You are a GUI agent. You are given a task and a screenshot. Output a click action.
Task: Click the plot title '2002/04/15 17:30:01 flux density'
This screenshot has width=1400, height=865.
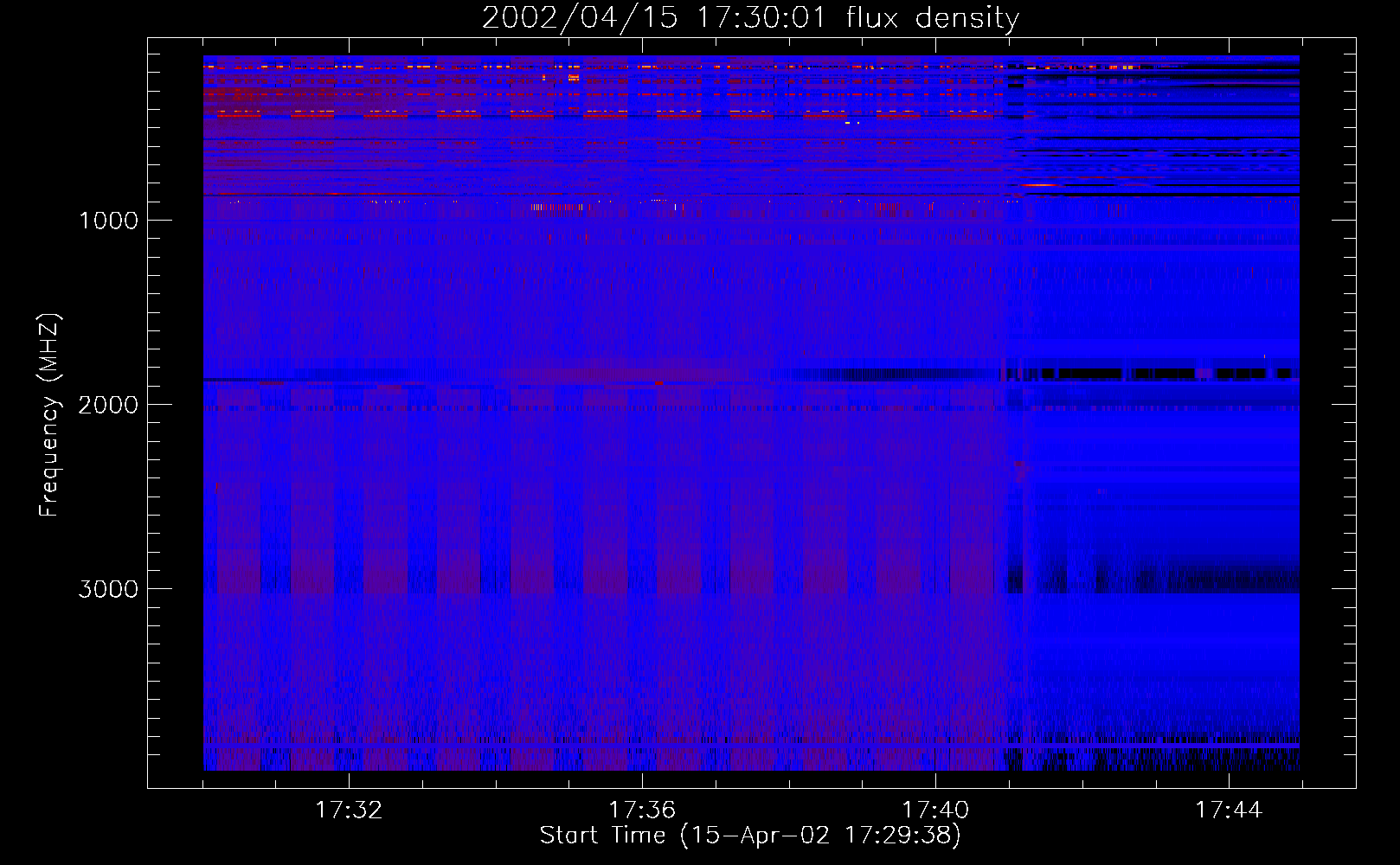click(x=750, y=18)
